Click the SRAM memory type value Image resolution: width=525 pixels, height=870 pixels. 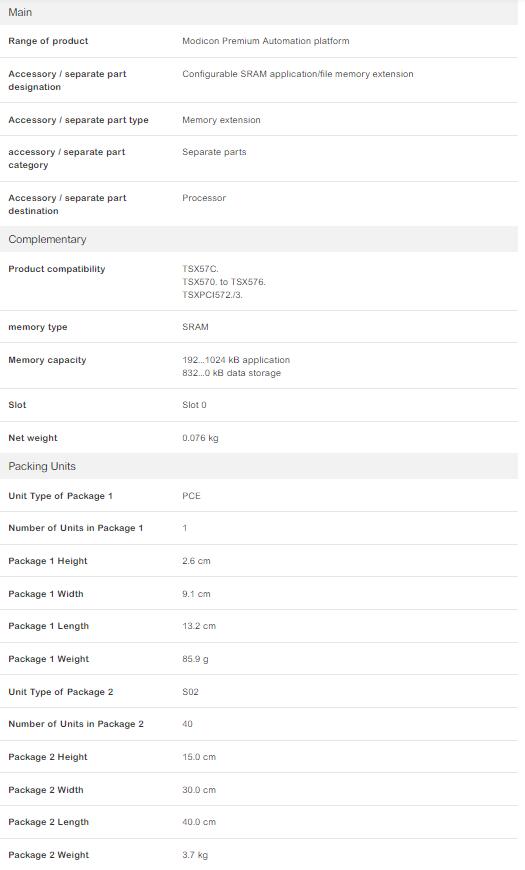pyautogui.click(x=195, y=327)
